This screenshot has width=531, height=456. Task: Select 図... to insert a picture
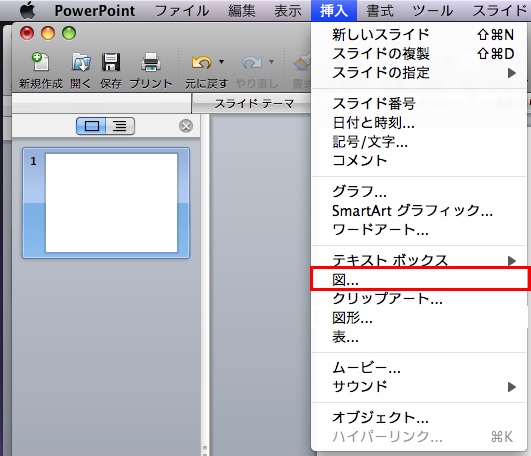(419, 280)
